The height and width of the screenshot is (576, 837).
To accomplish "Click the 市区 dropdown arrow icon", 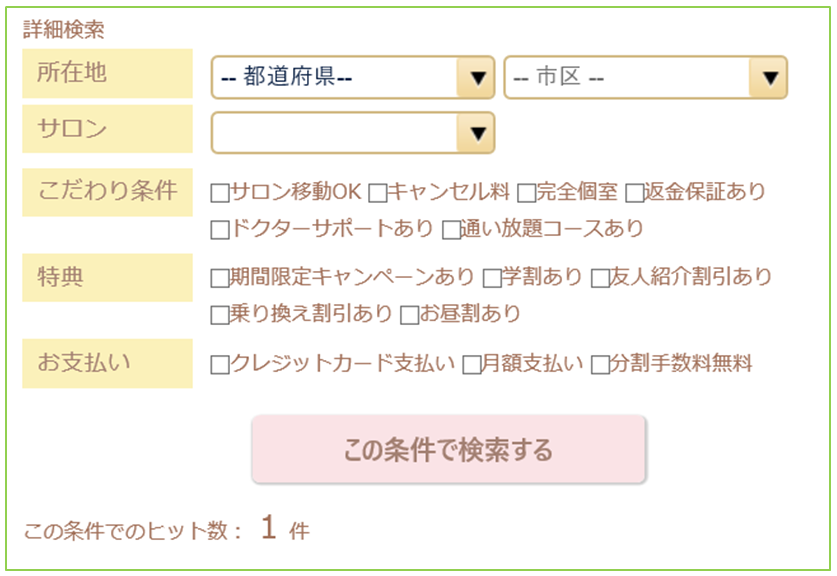I will (769, 78).
